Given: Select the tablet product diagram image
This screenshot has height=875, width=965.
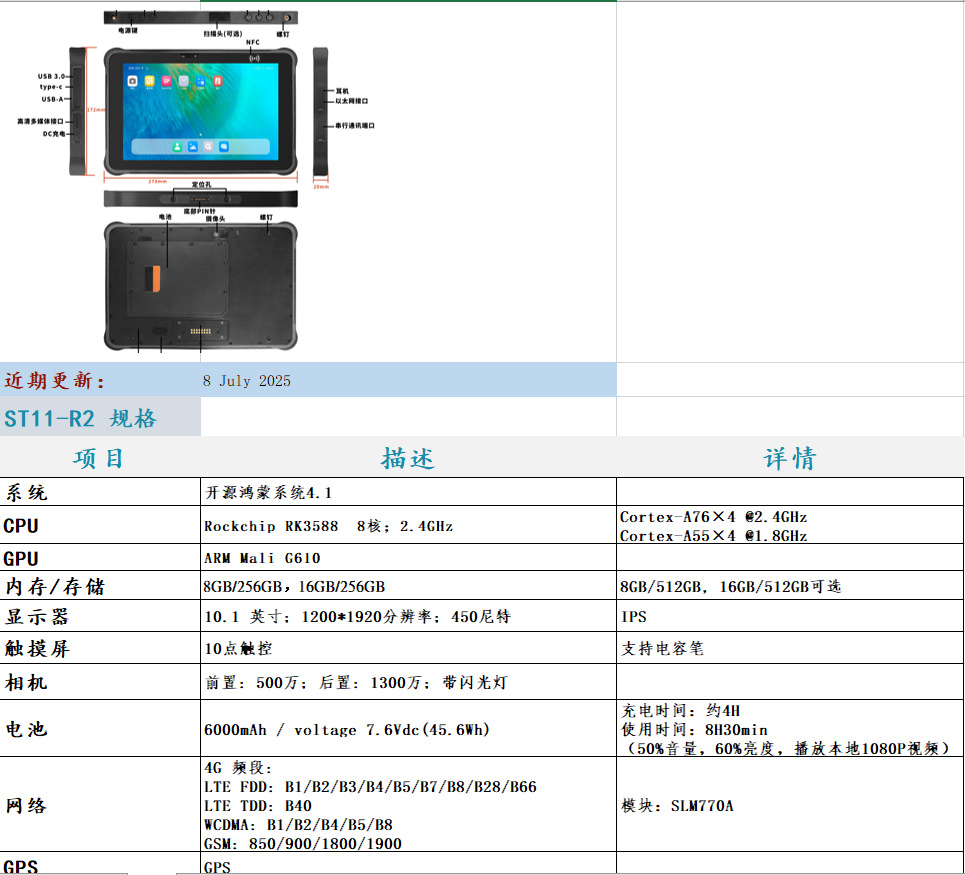Looking at the screenshot, I should tap(196, 181).
